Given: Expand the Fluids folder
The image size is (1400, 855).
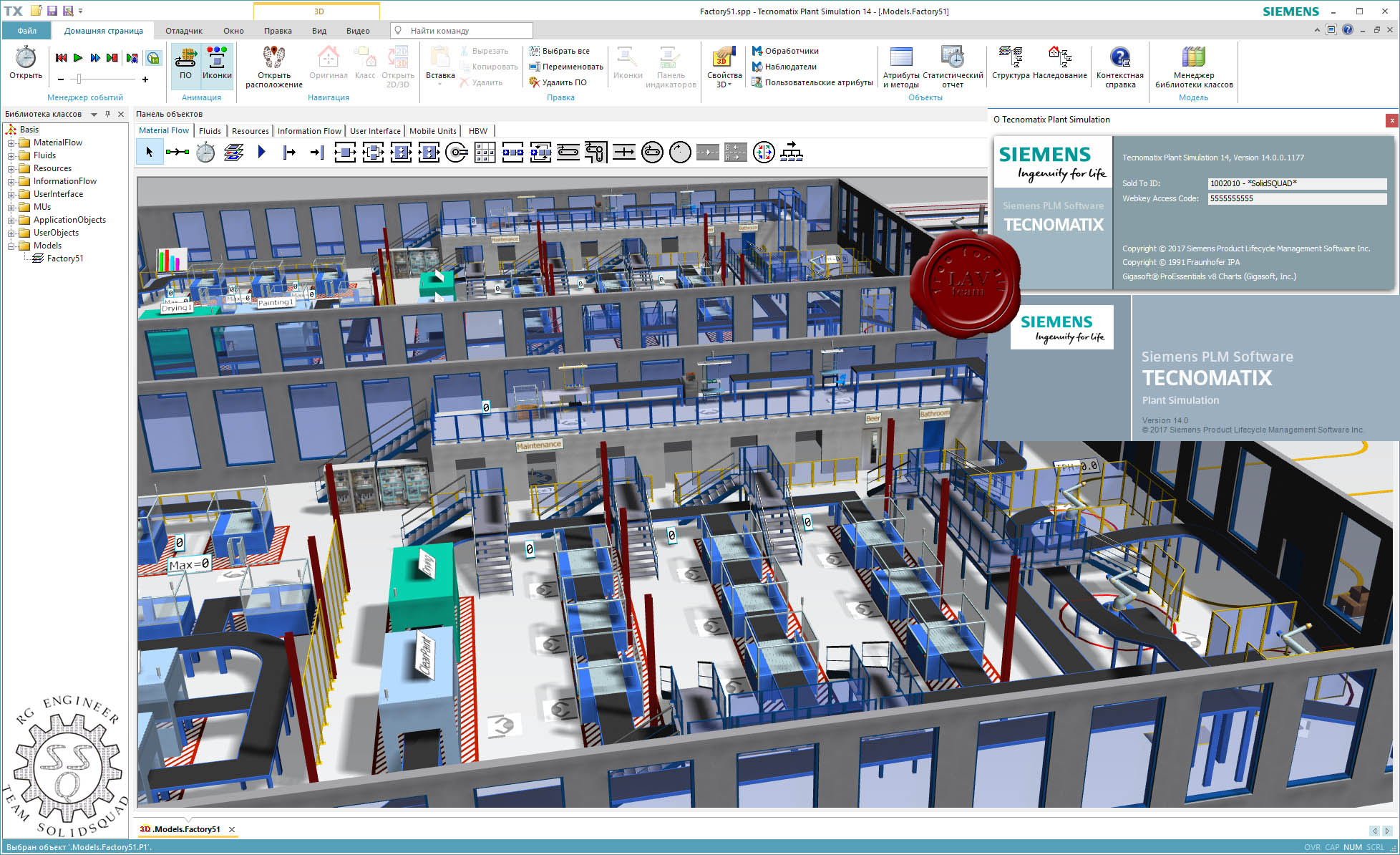Looking at the screenshot, I should (x=11, y=155).
